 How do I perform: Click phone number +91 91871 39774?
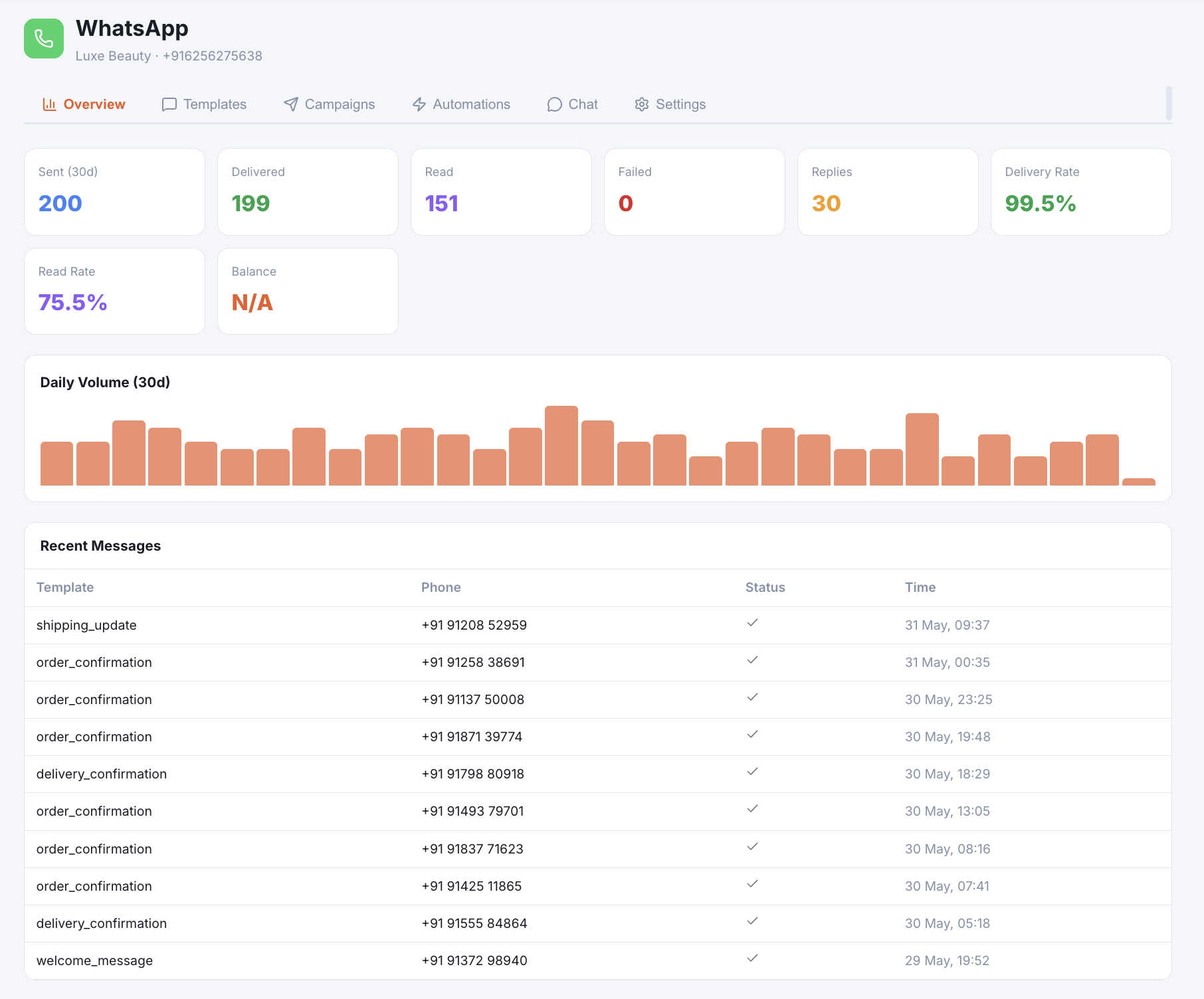point(472,737)
